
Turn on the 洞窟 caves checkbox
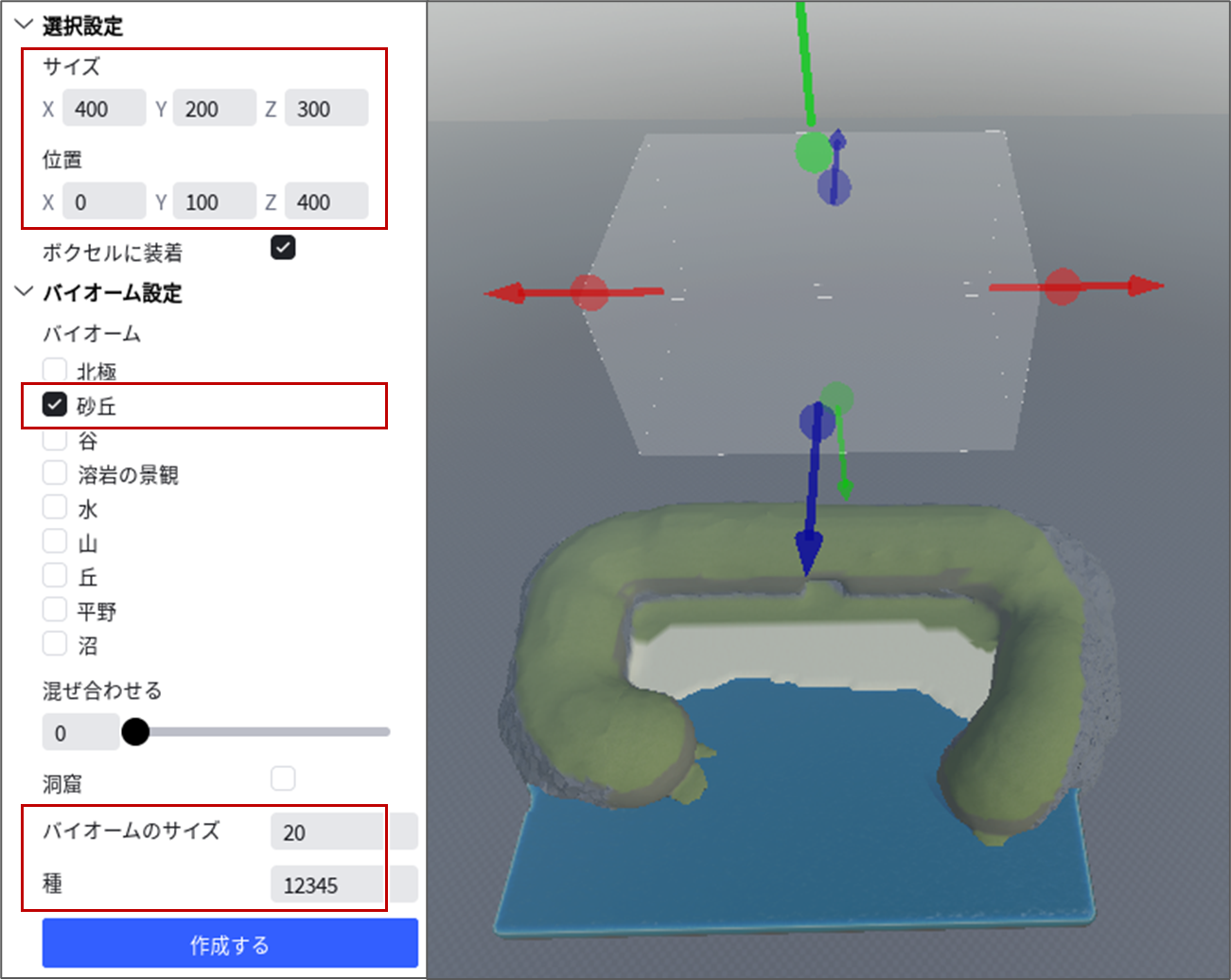pos(283,779)
